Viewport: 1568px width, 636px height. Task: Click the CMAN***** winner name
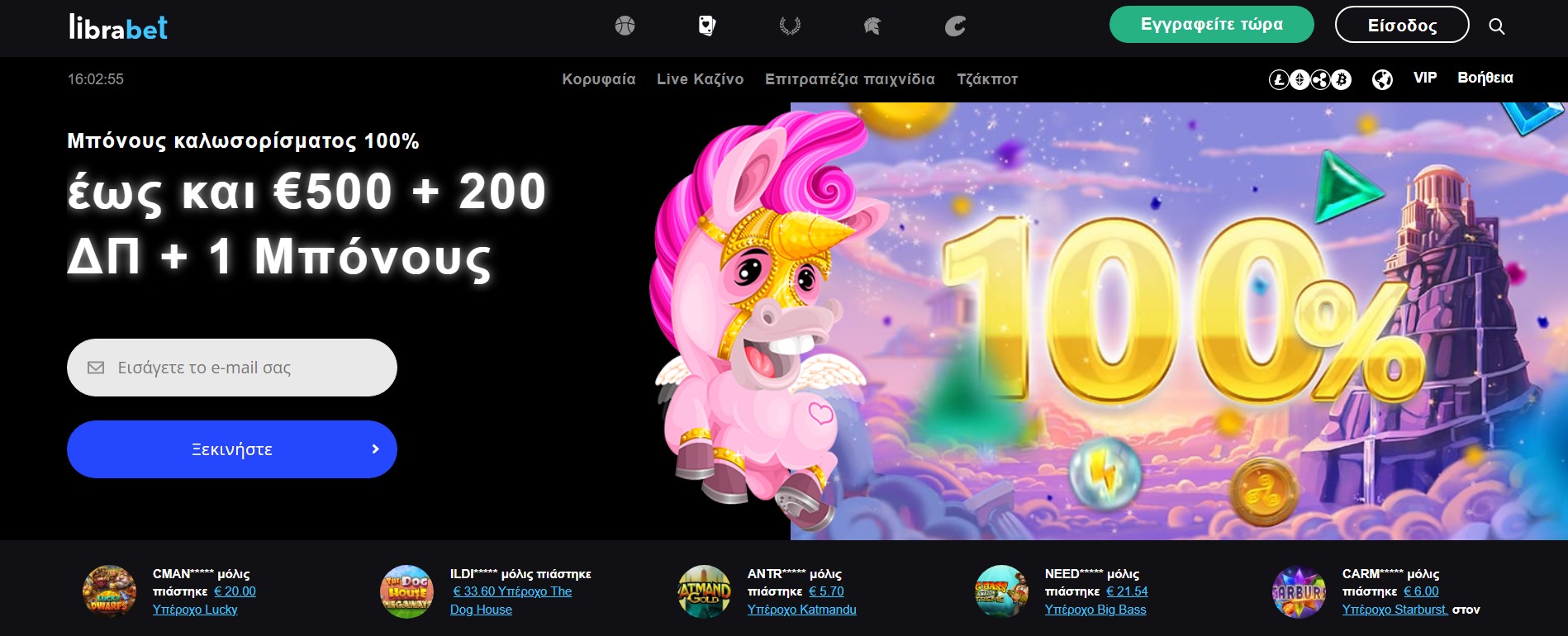point(183,573)
